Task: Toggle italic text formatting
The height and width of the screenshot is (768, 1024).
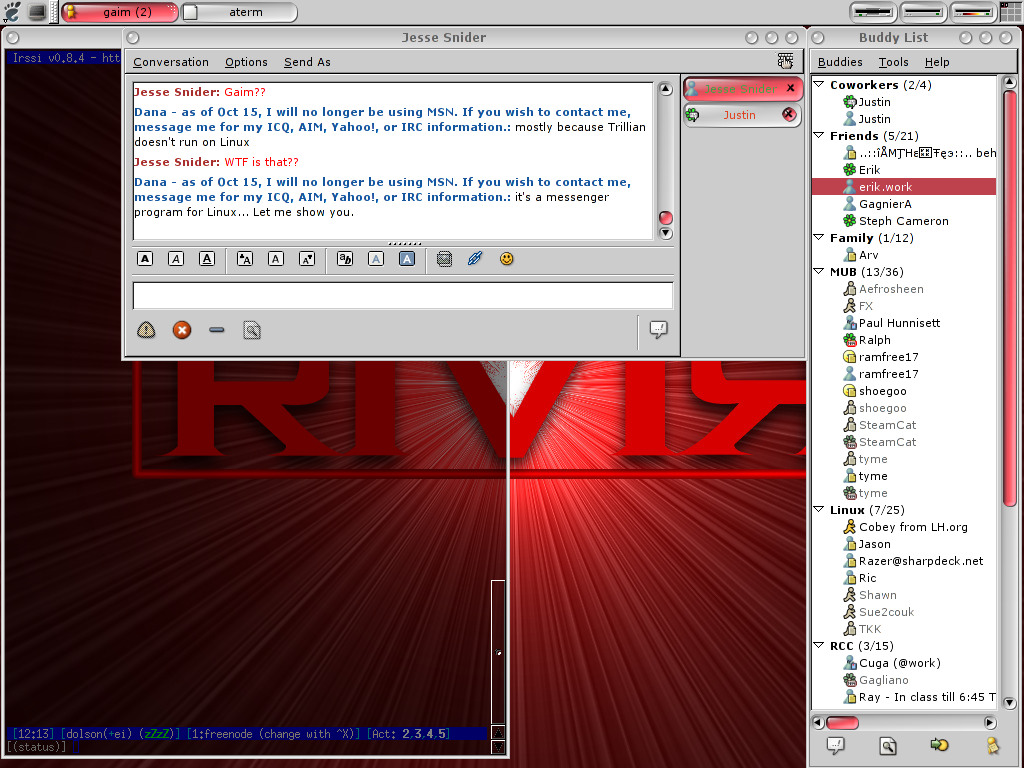Action: 176,259
